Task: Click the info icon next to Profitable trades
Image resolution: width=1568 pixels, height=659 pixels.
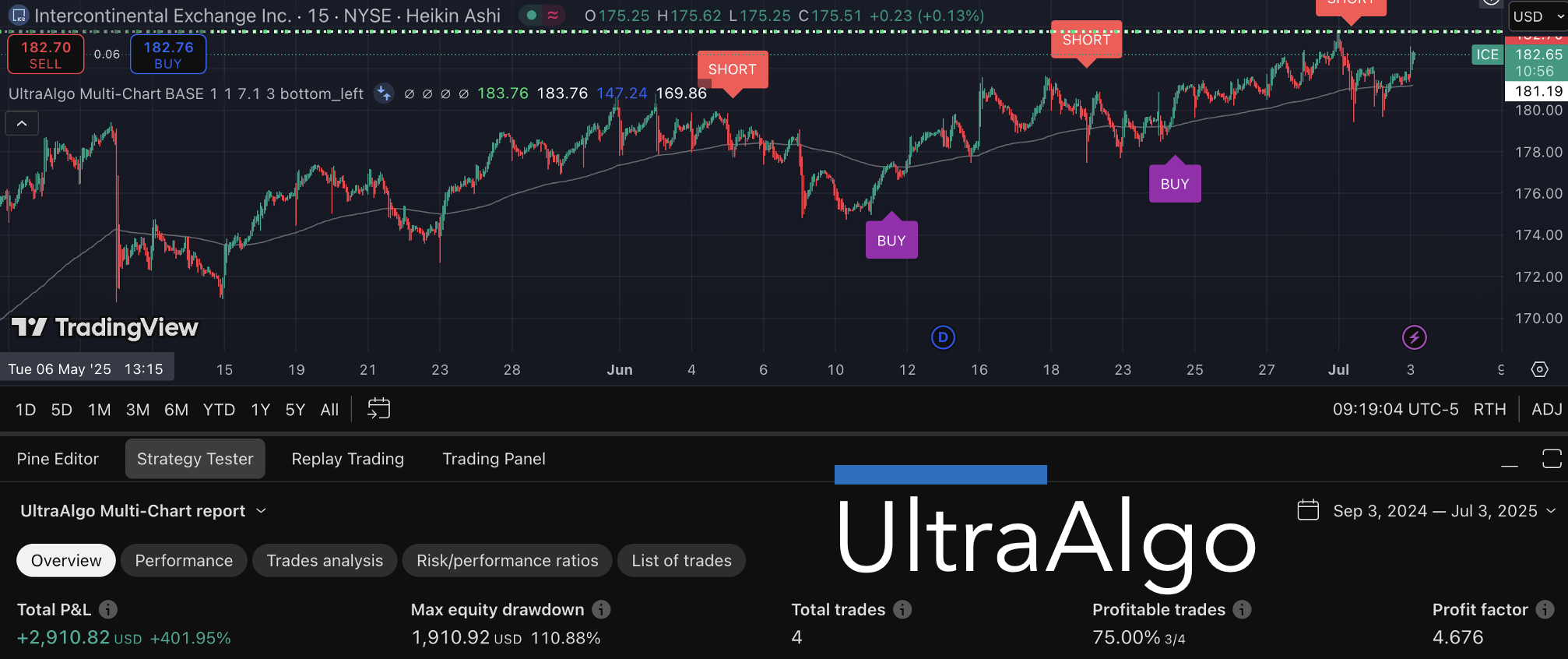Action: pos(1243,609)
